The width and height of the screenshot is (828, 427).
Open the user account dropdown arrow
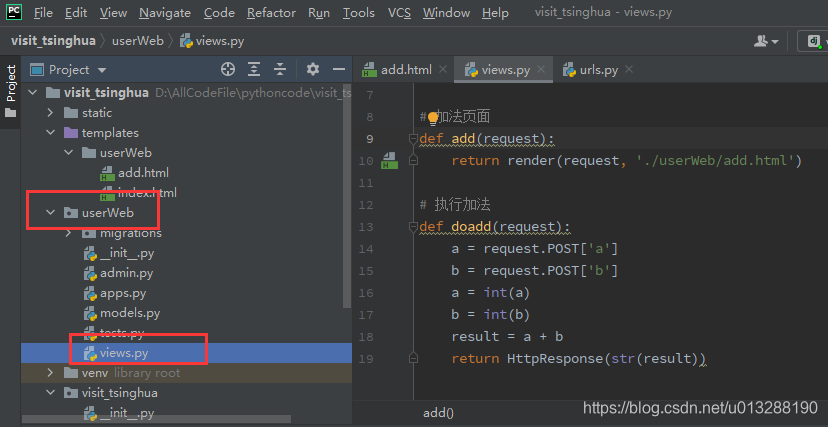pyautogui.click(x=775, y=42)
